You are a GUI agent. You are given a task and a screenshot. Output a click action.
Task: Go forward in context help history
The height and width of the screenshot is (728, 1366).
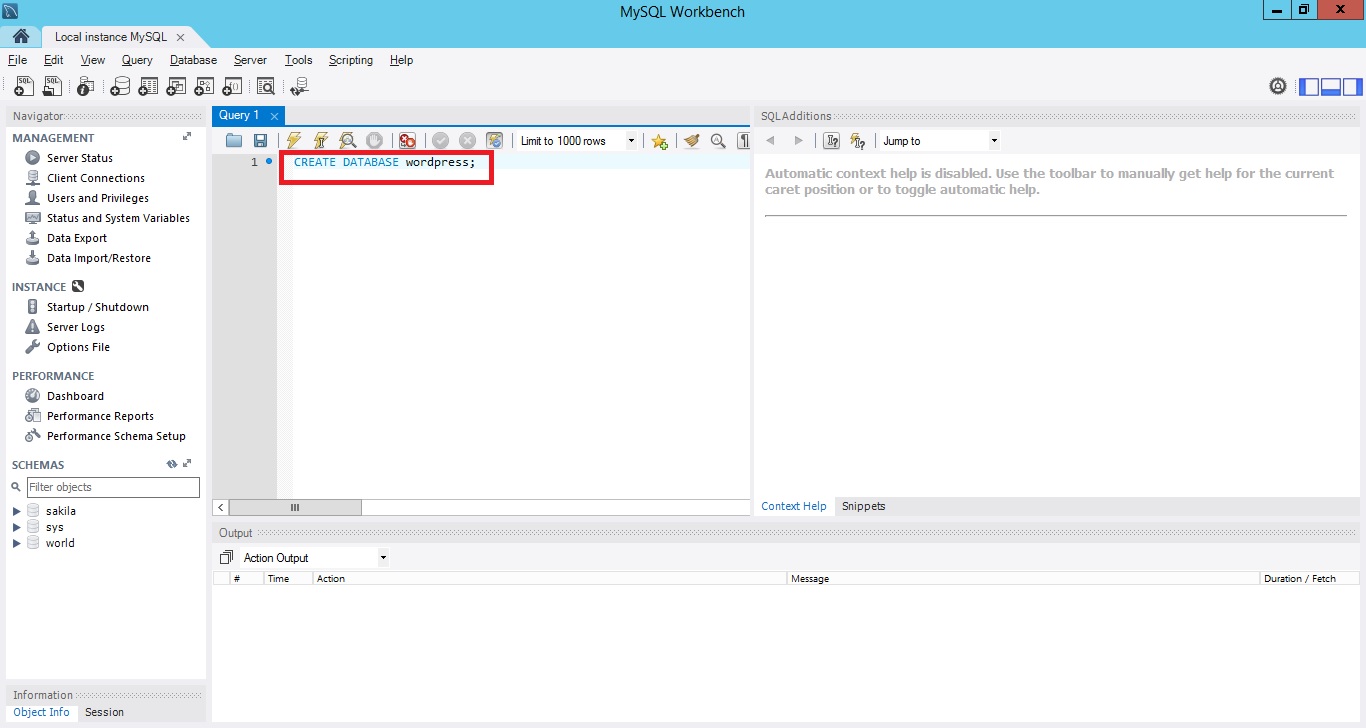click(x=798, y=141)
